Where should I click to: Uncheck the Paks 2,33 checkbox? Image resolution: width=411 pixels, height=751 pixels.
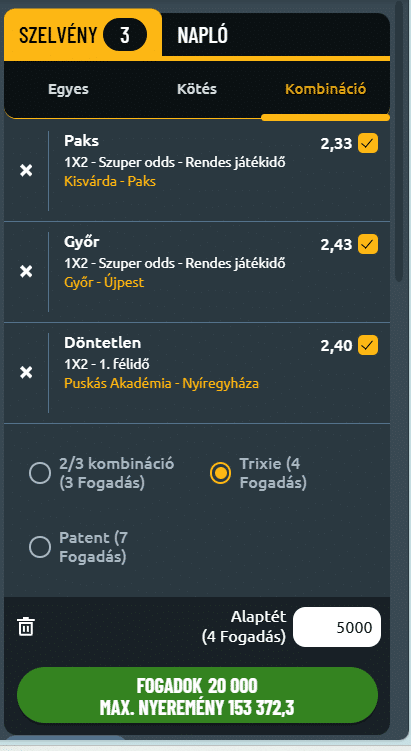click(x=368, y=143)
